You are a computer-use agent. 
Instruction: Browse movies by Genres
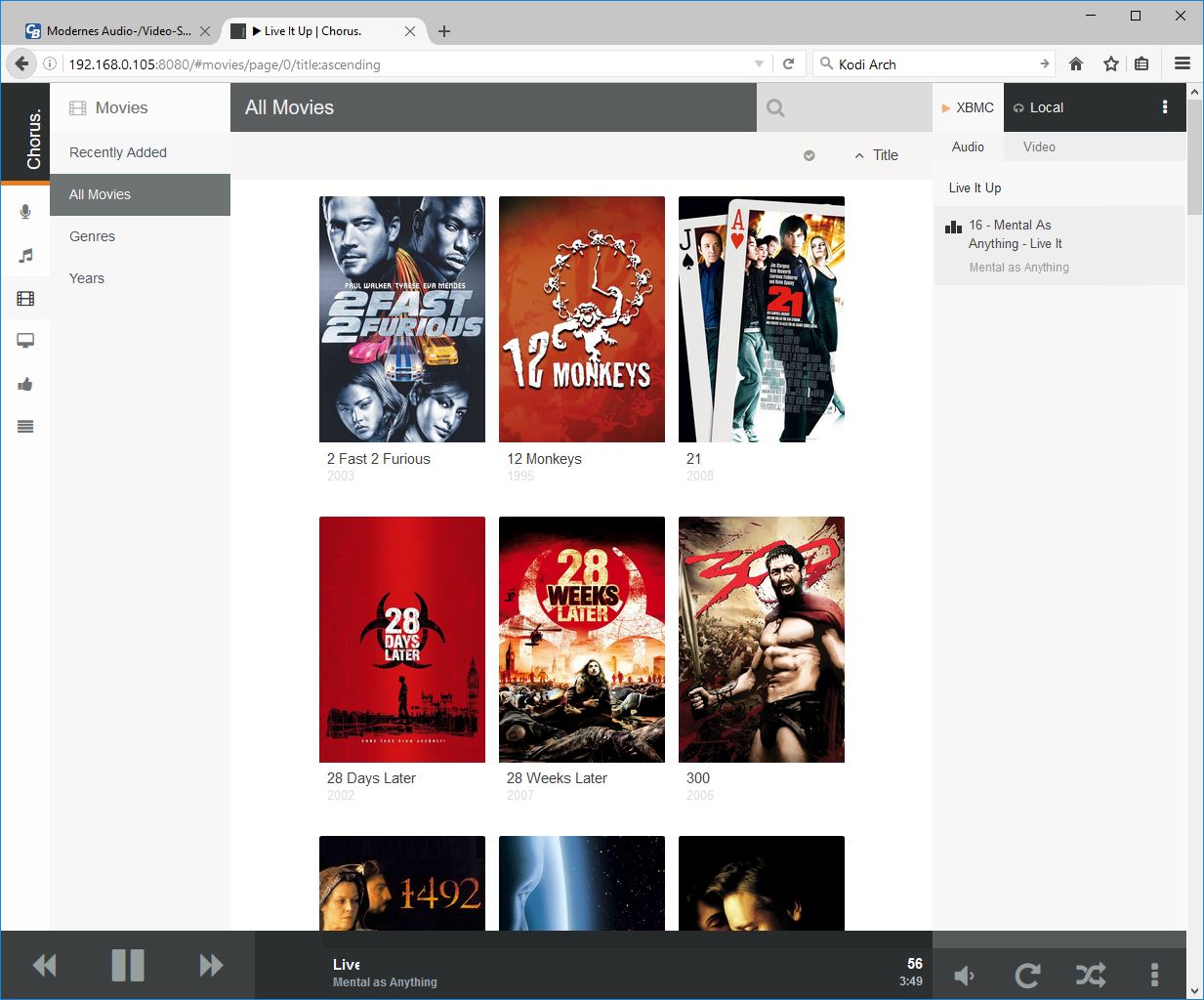click(140, 236)
